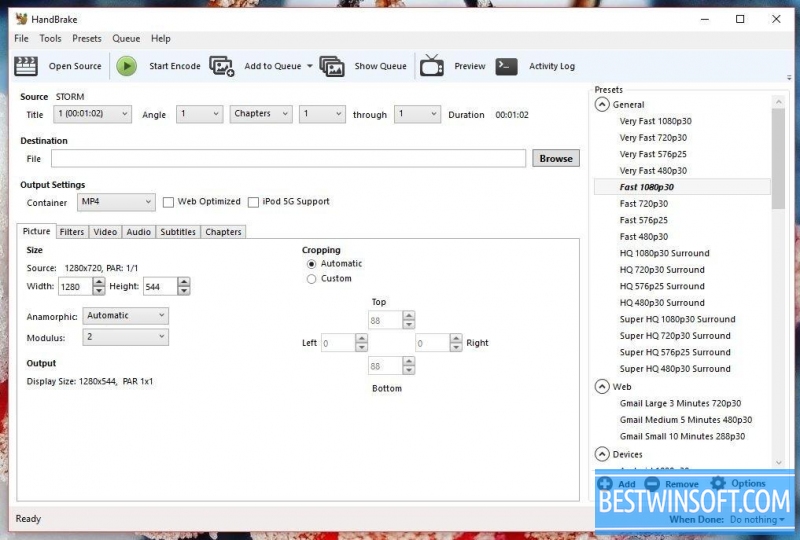Image resolution: width=800 pixels, height=540 pixels.
Task: Open the Chapters mode dropdown
Action: [x=261, y=114]
